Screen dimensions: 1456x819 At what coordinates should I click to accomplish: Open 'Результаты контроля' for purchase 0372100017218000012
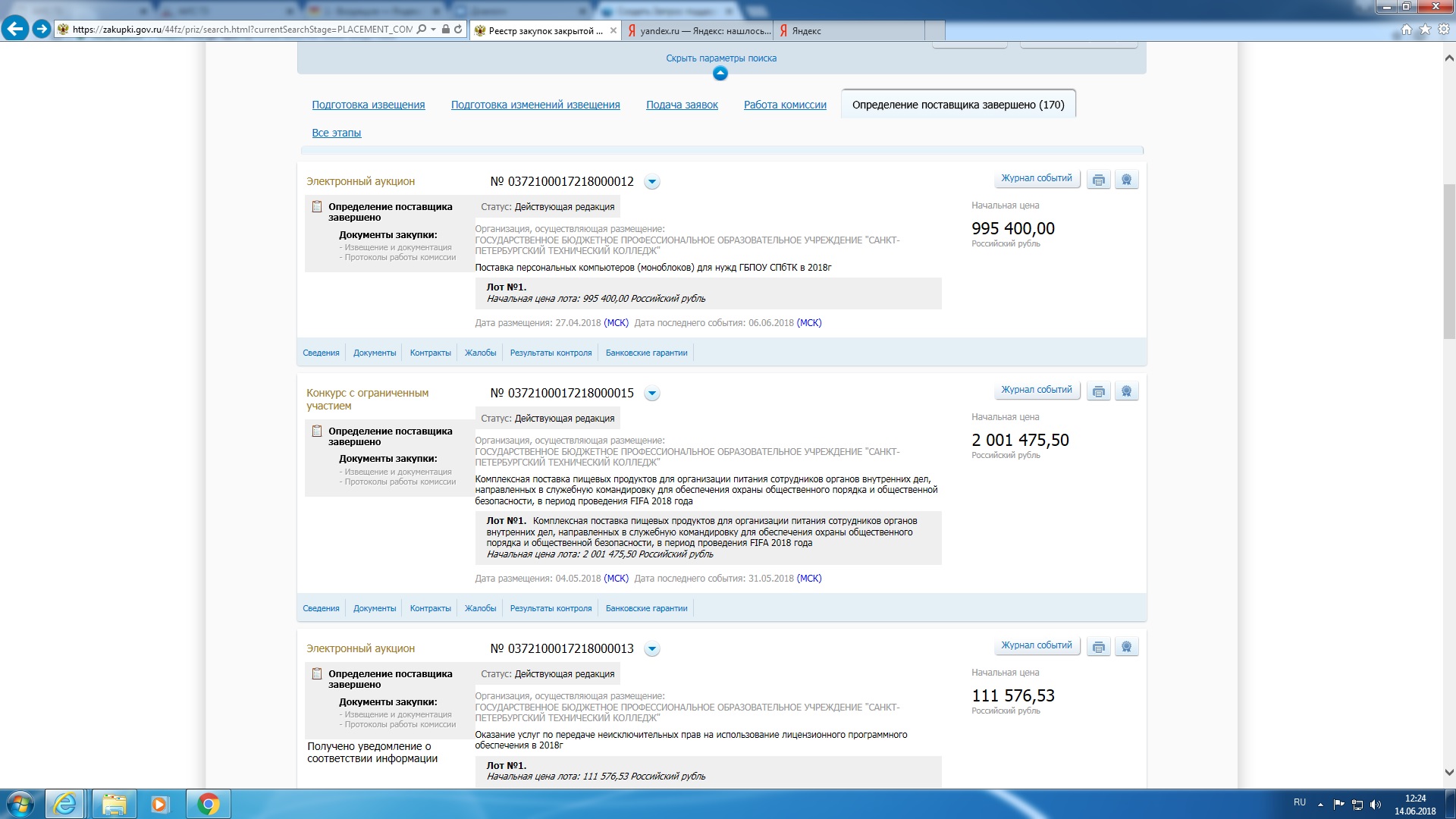pos(551,353)
